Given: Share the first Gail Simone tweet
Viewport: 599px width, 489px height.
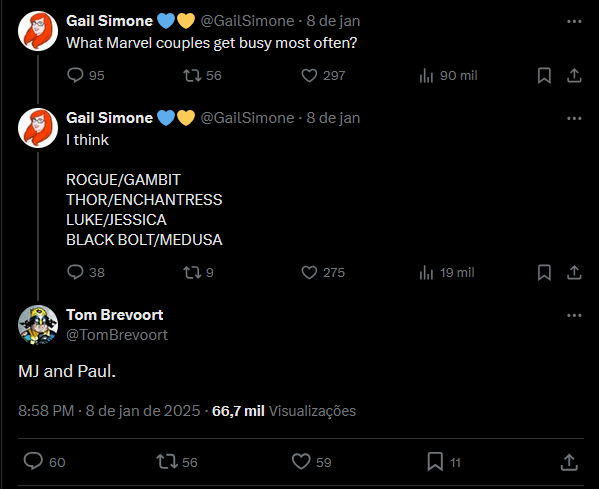Looking at the screenshot, I should pyautogui.click(x=574, y=75).
